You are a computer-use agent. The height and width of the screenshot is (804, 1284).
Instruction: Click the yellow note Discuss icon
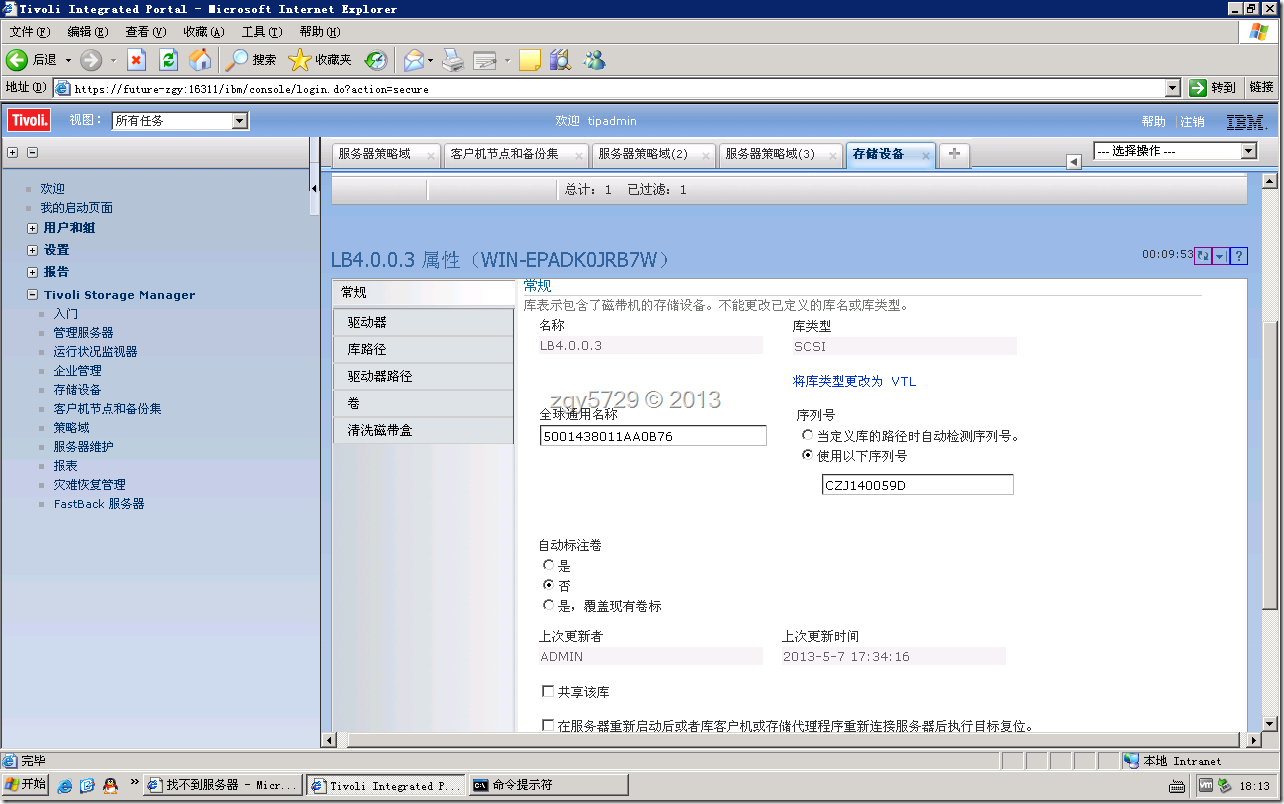[x=530, y=60]
